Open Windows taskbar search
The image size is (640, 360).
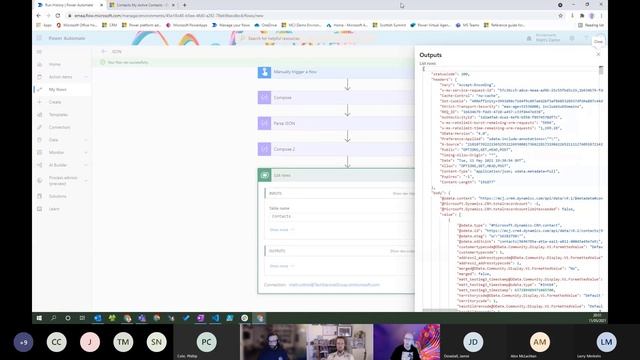tap(53, 318)
